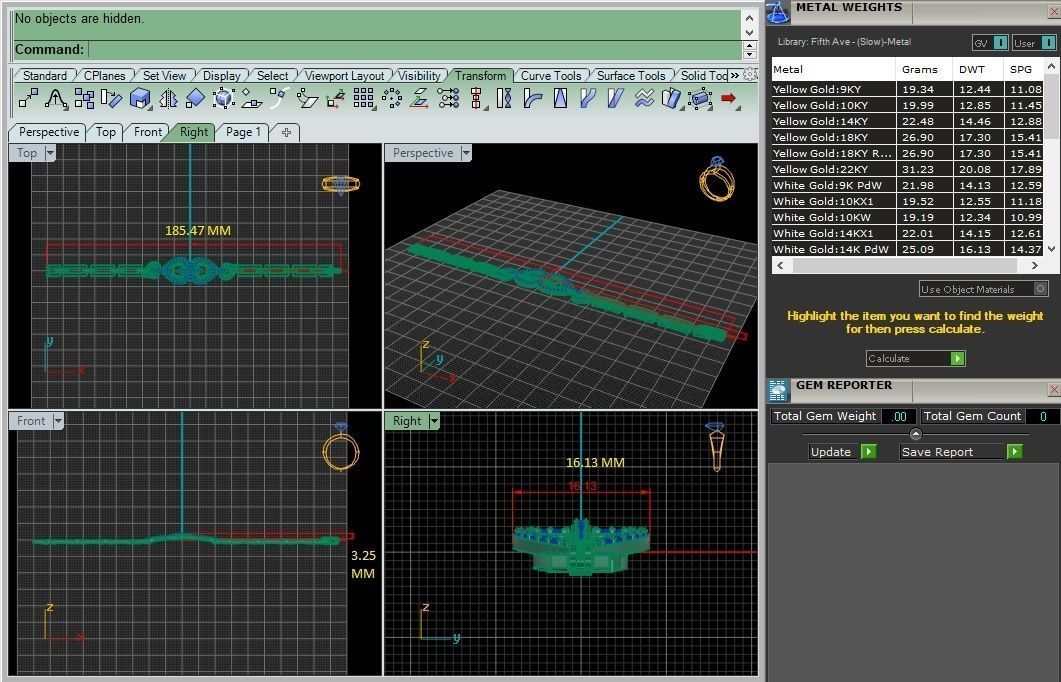Click metal table scroll-down arrow
The image size is (1061, 682).
1052,249
